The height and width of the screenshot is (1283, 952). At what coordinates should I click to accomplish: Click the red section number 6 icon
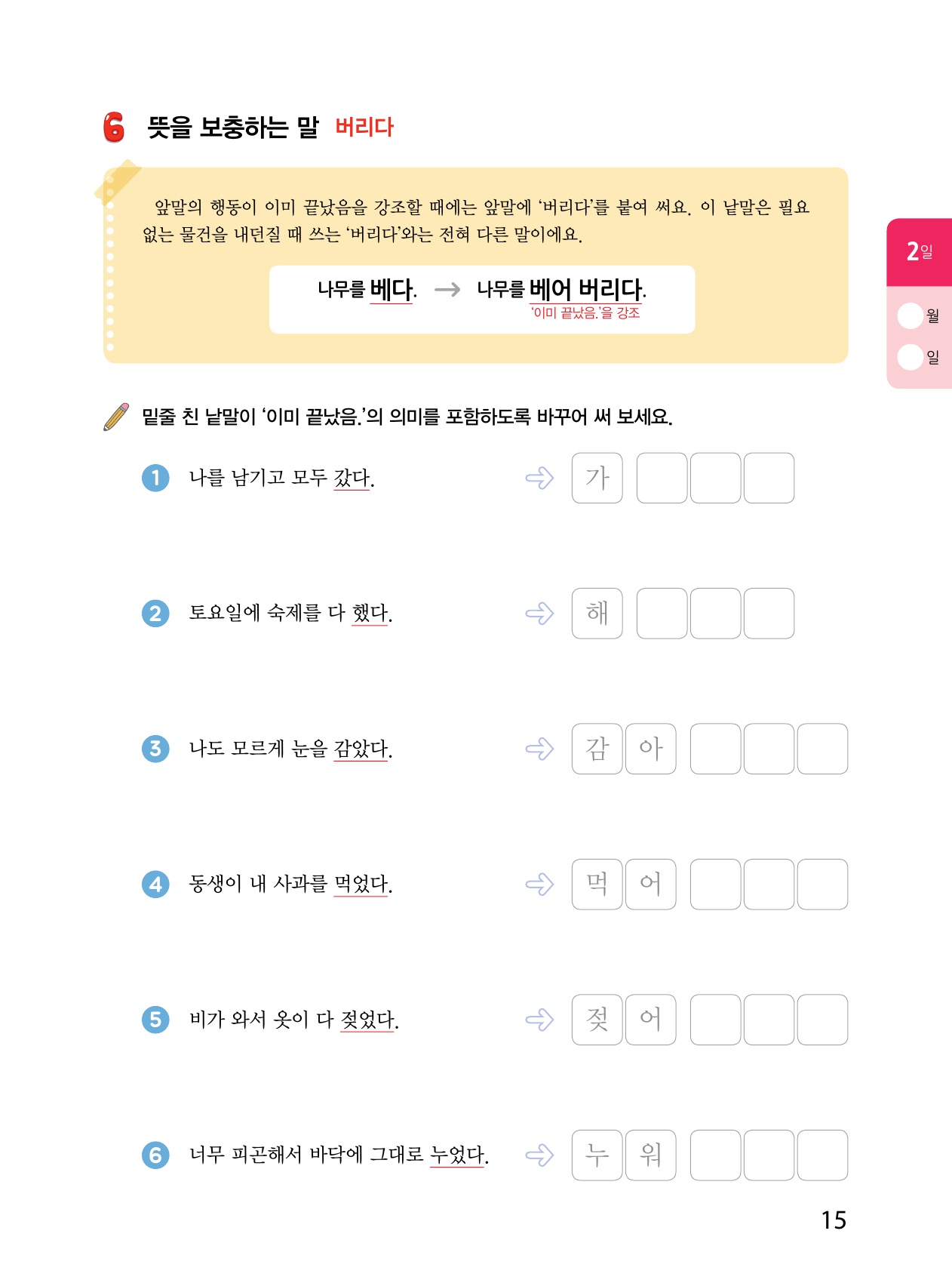[114, 128]
